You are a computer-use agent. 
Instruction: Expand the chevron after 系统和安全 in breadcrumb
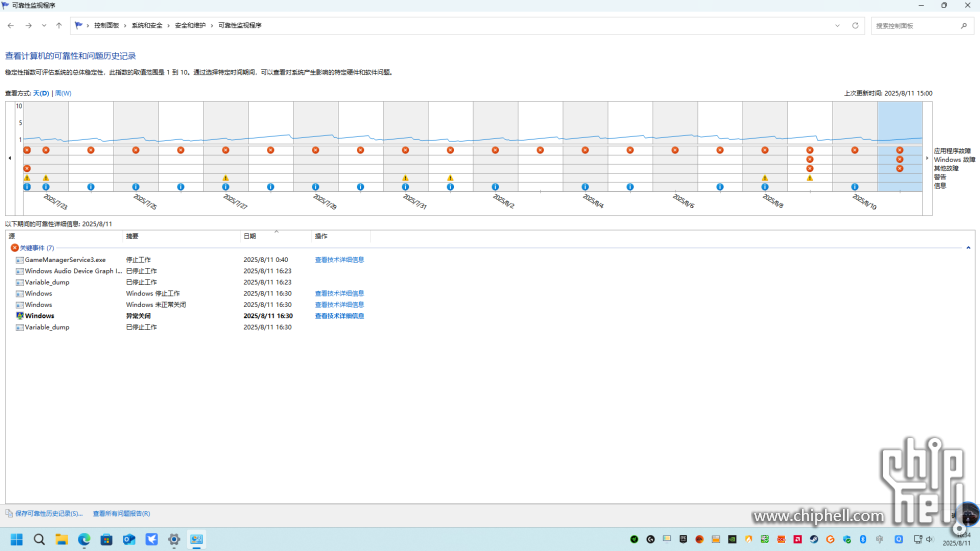169,26
